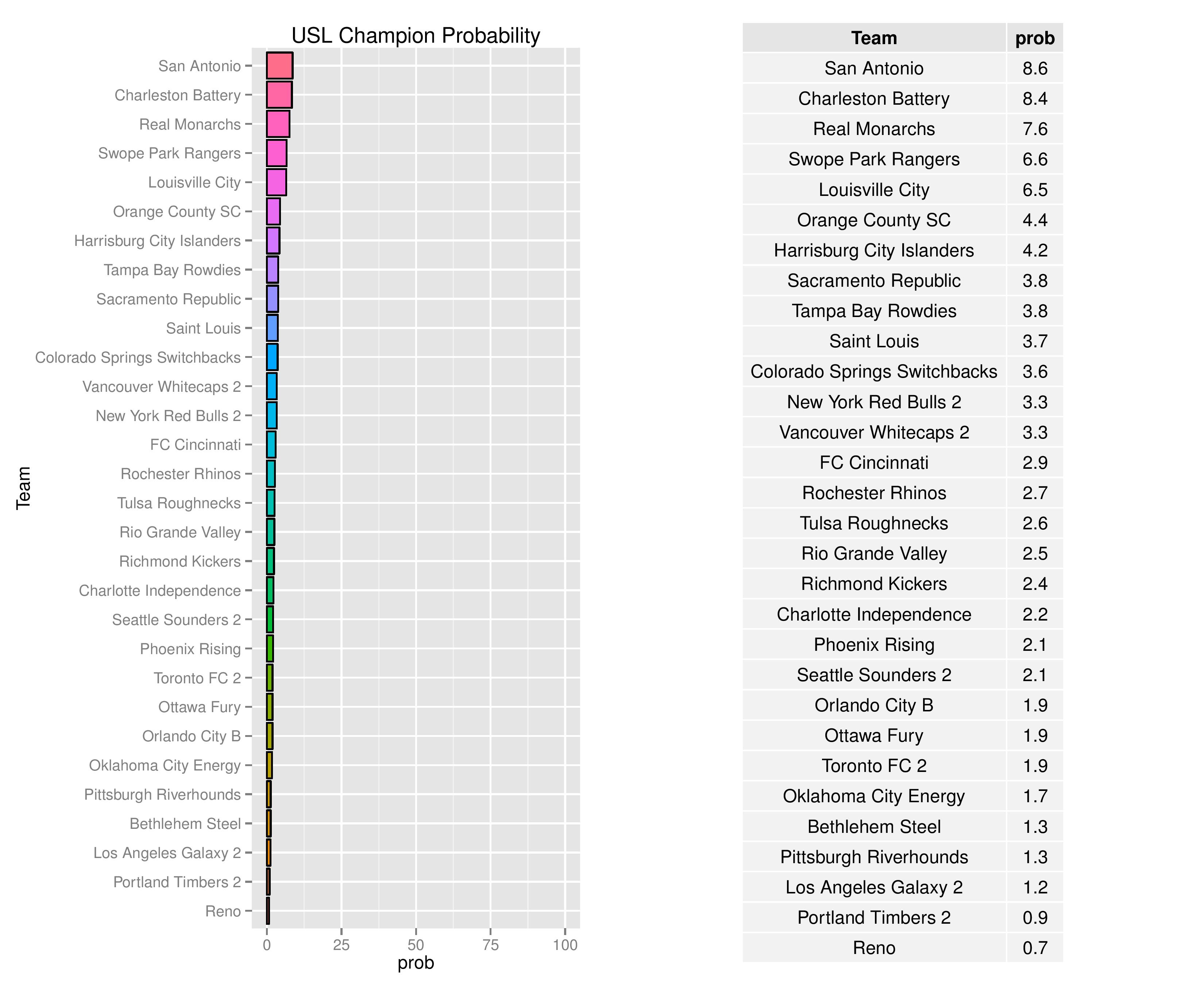This screenshot has width=1204, height=985.
Task: Select the Bethlehem Steel cell in the table
Action: 874,827
